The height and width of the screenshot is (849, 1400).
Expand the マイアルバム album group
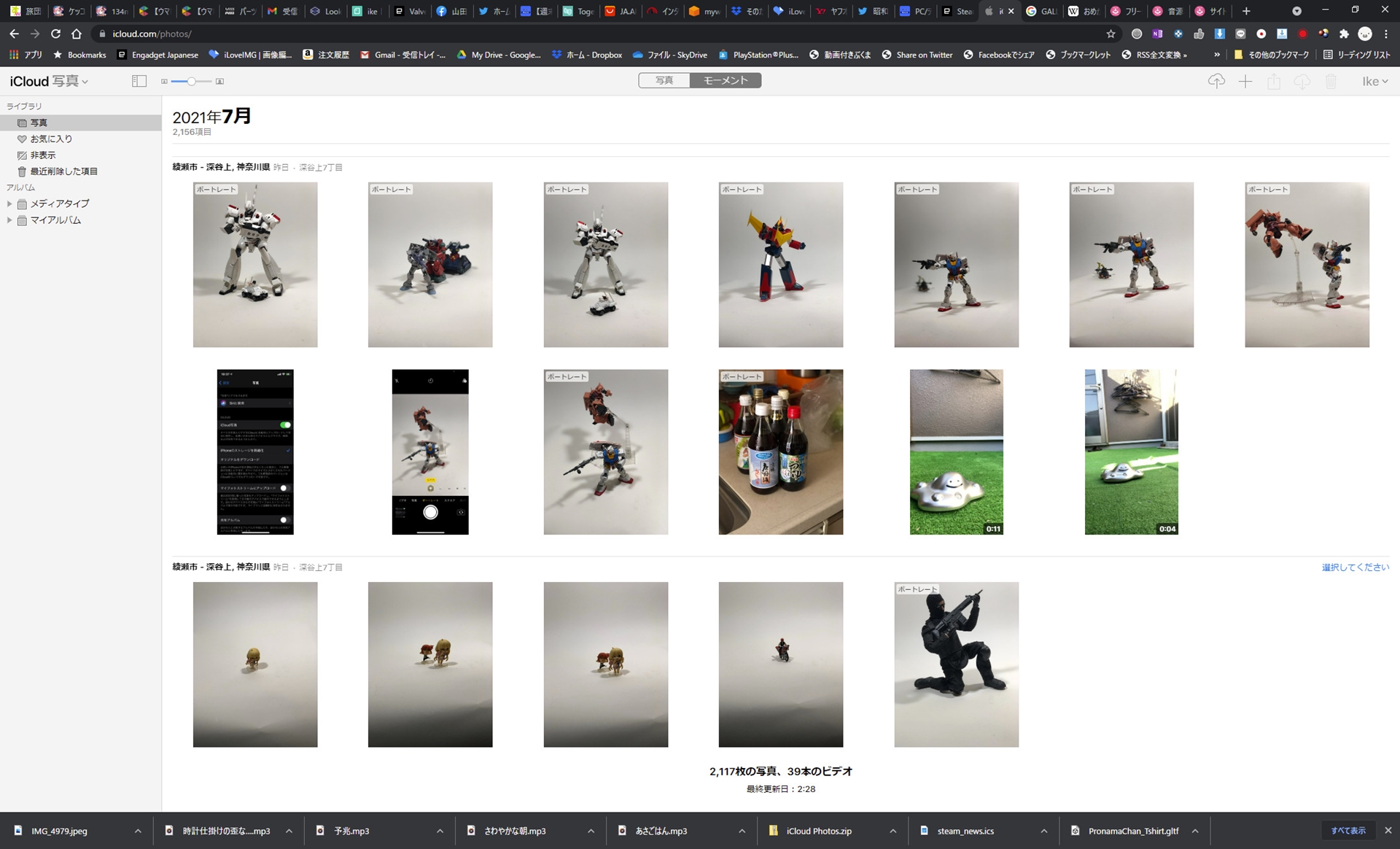click(10, 220)
